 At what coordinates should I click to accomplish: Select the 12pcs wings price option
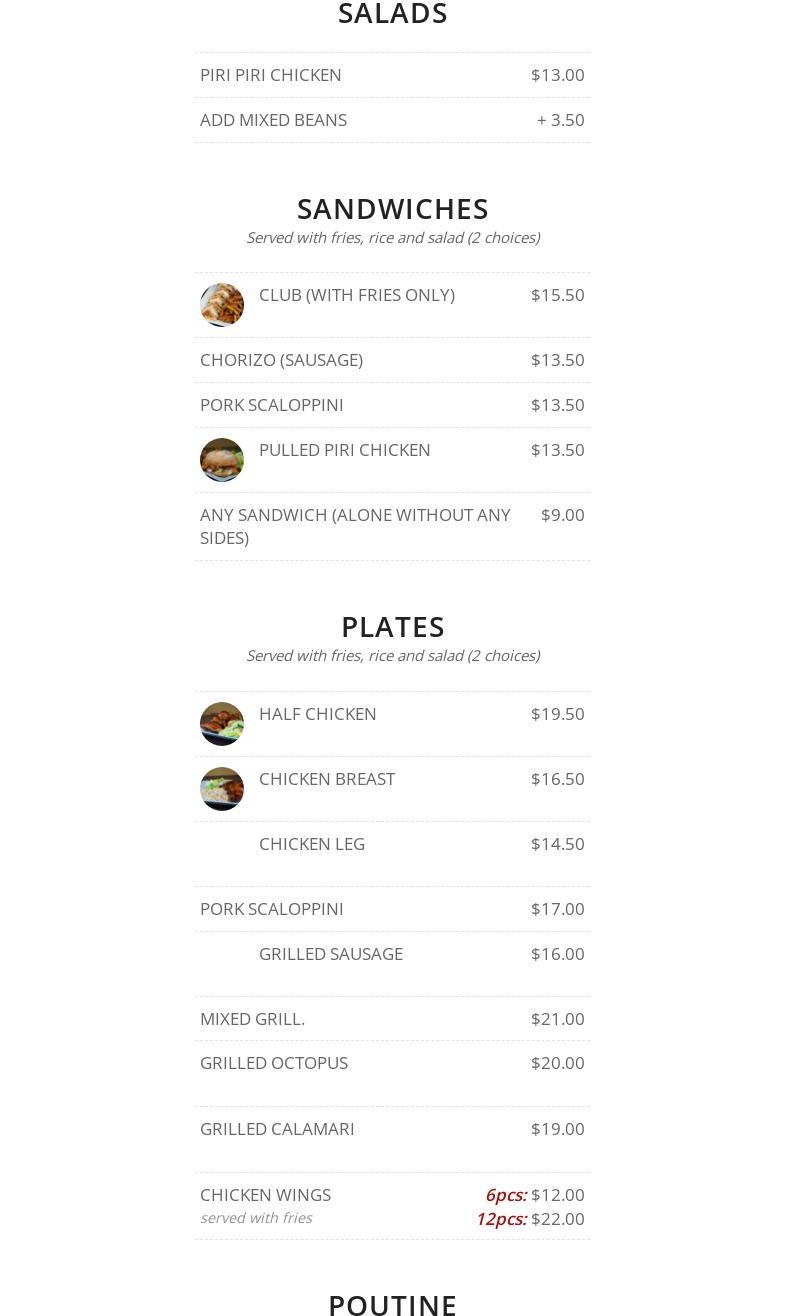[x=530, y=1219]
